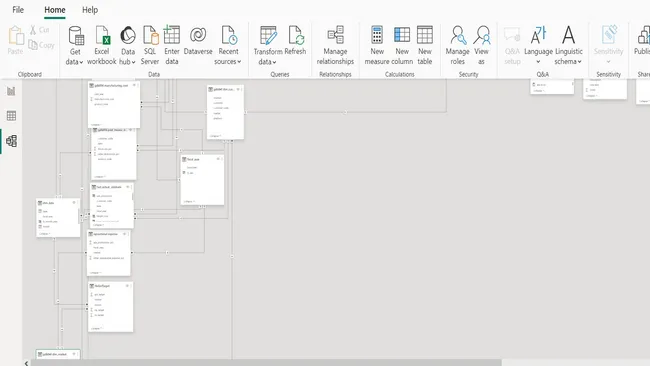Switch to Report view in sidebar
The image size is (650, 366).
pos(11,91)
